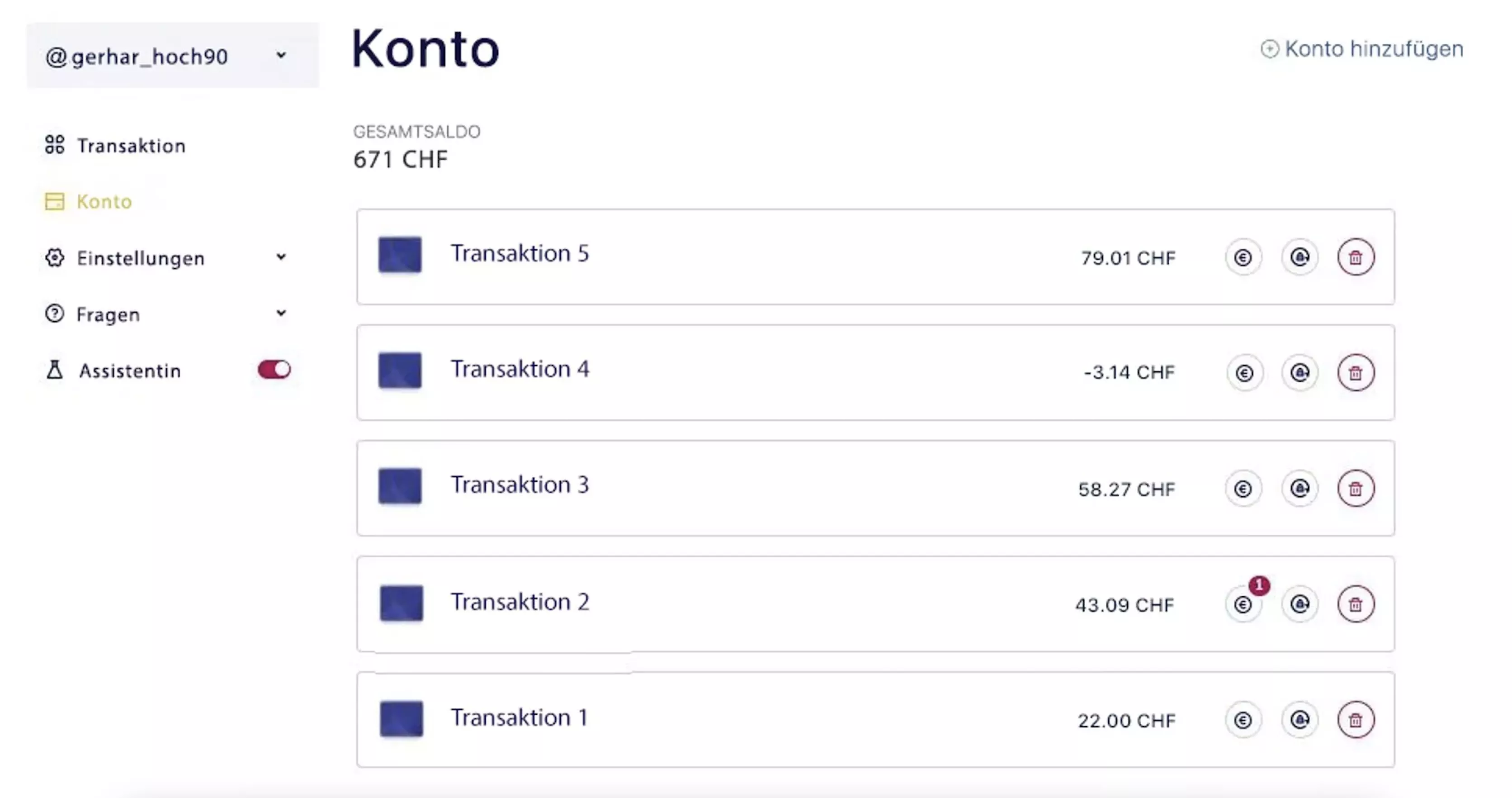Image resolution: width=1512 pixels, height=798 pixels.
Task: Click the Assistentin flask icon
Action: [55, 370]
